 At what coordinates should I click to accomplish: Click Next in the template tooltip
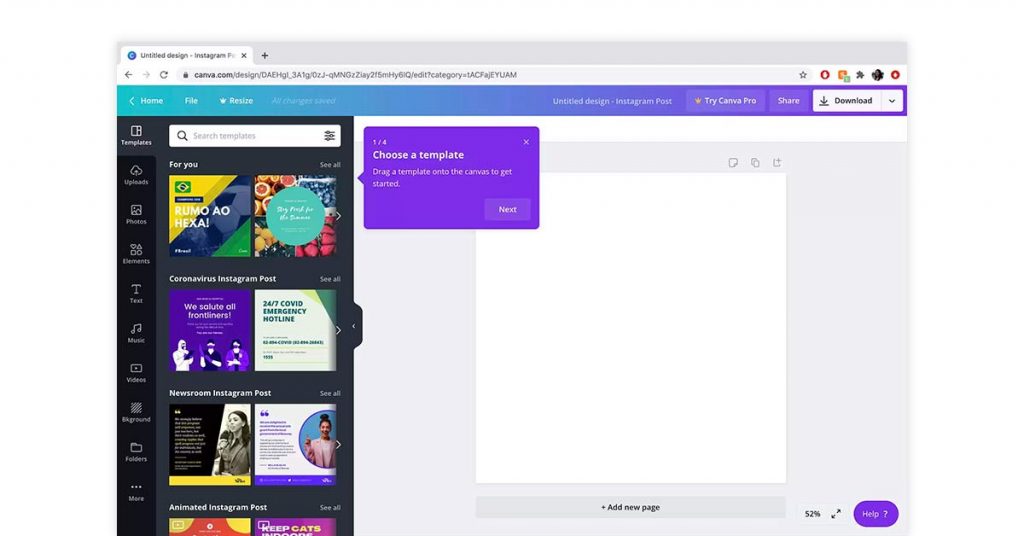point(507,210)
